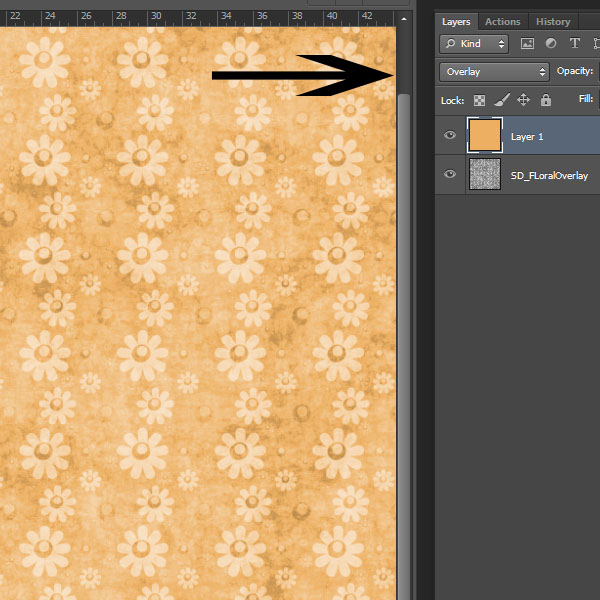The width and height of the screenshot is (600, 600).
Task: Click the Layer 1 orange thumbnail
Action: pyautogui.click(x=484, y=135)
